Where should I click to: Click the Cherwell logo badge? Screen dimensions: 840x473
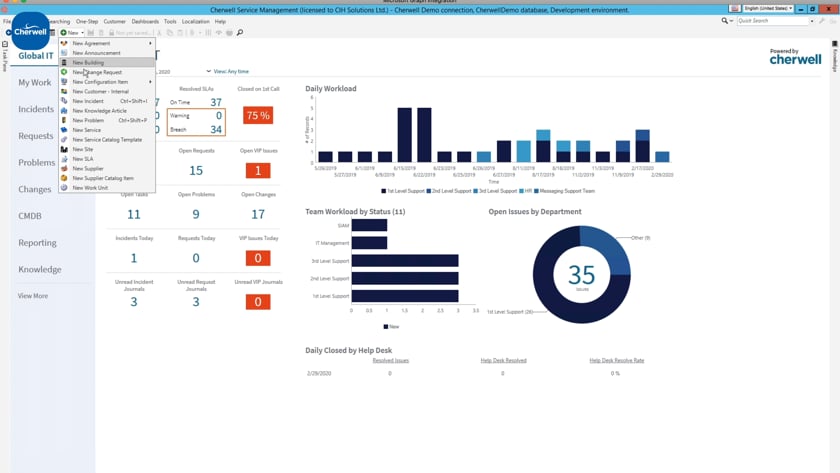tap(31, 31)
